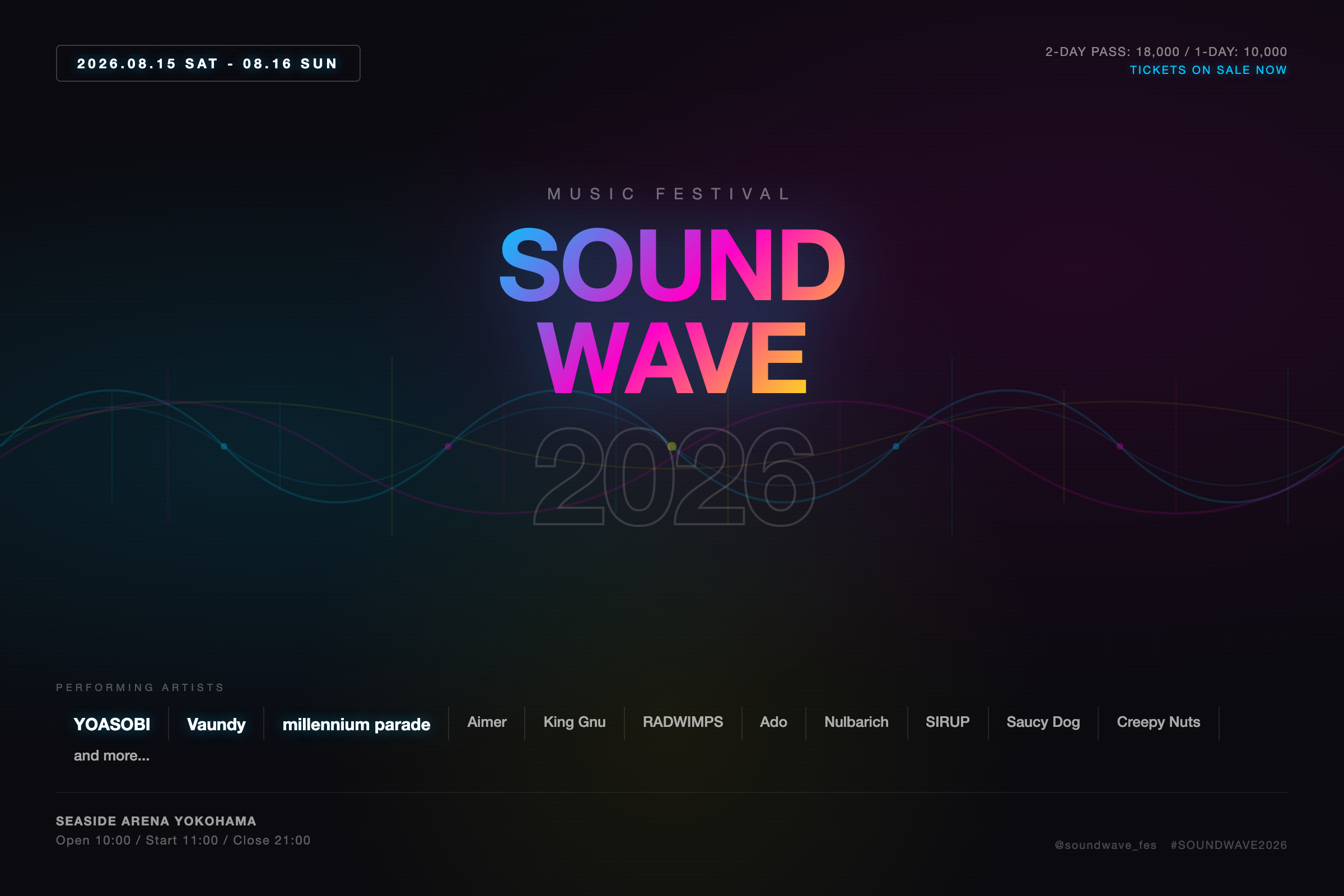Click Saucy Dog in the lineup
Image resolution: width=1344 pixels, height=896 pixels.
pos(1043,722)
